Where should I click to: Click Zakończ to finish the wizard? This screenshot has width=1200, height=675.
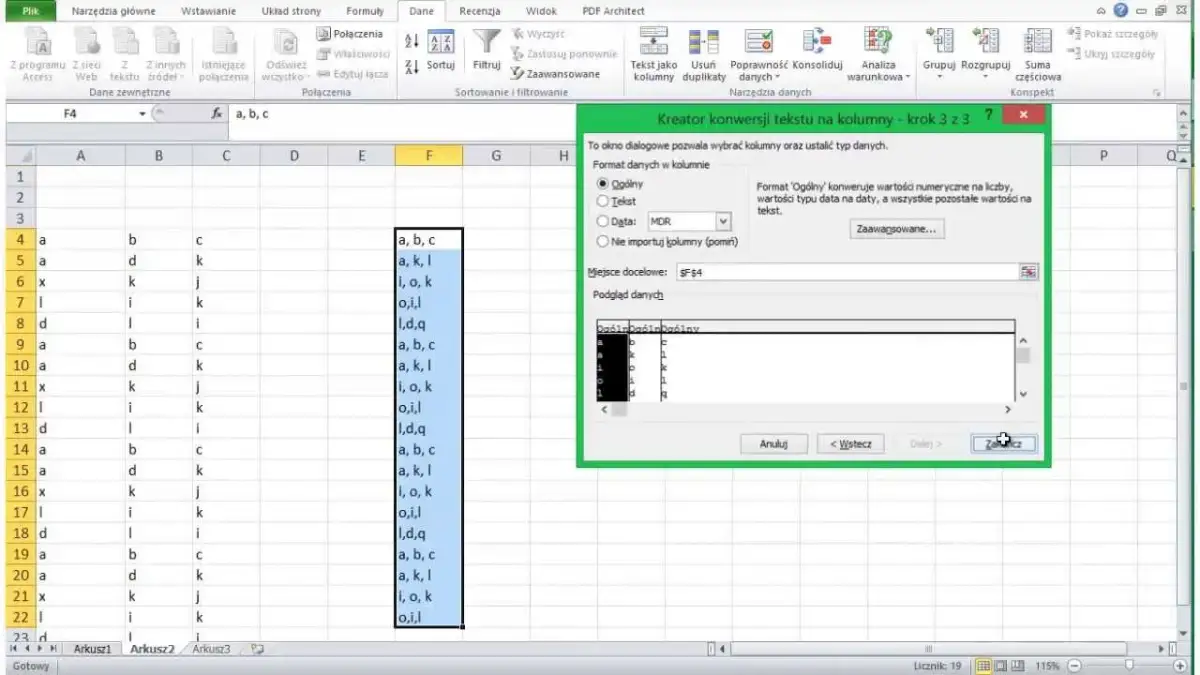point(1003,443)
